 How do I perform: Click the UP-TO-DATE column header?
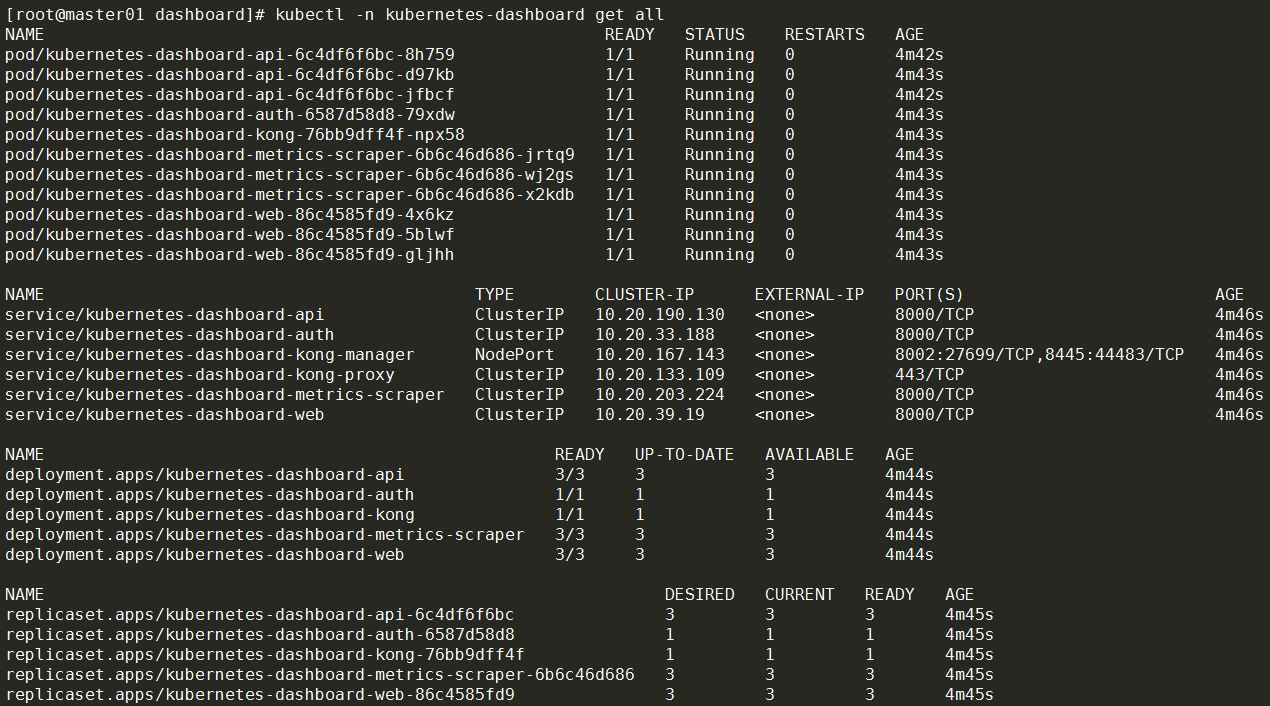pos(684,454)
